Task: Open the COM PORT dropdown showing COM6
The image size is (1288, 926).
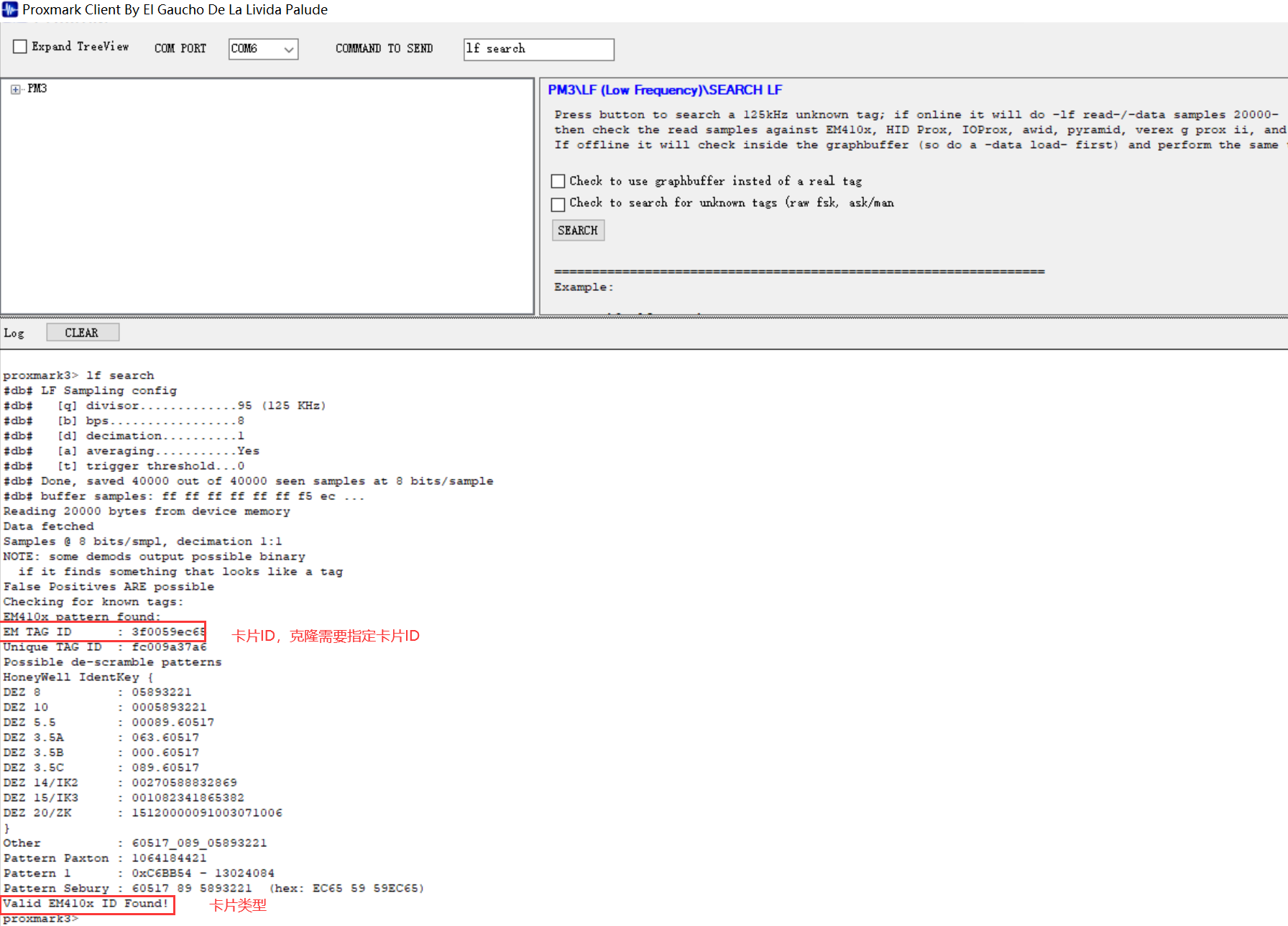Action: (x=263, y=49)
